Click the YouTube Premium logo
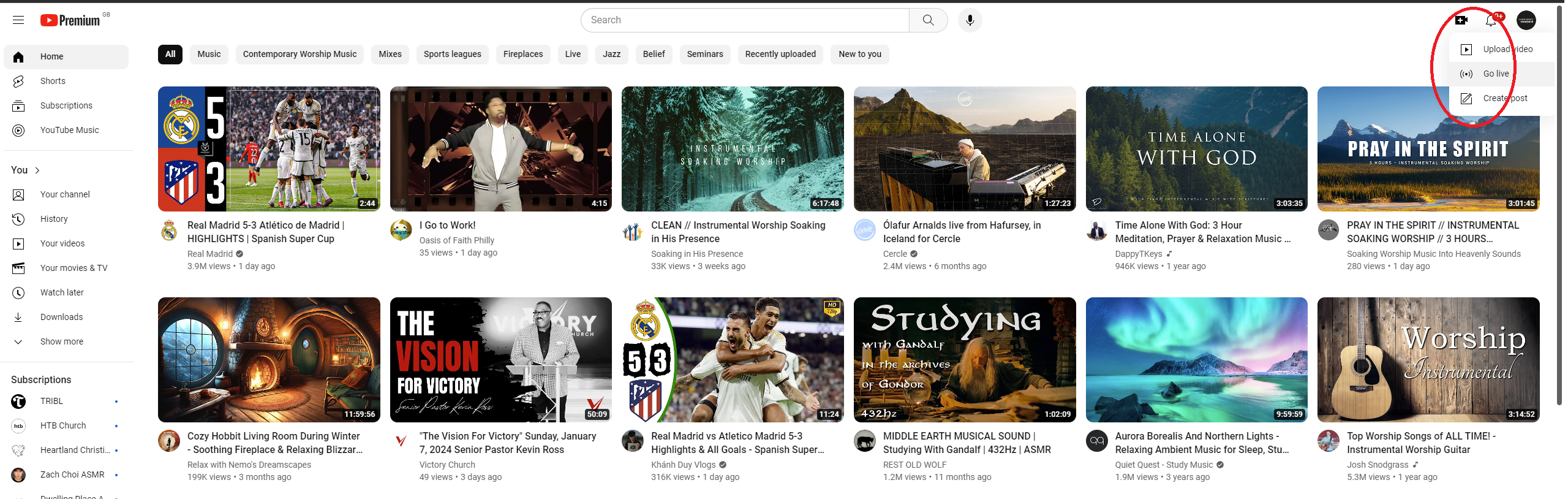 pyautogui.click(x=70, y=20)
